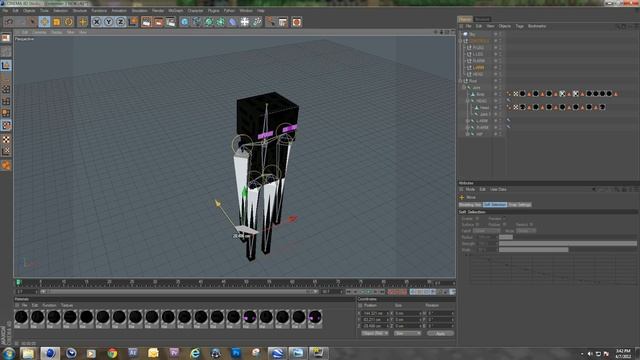Adjust the Strength slider bar

tap(567, 244)
